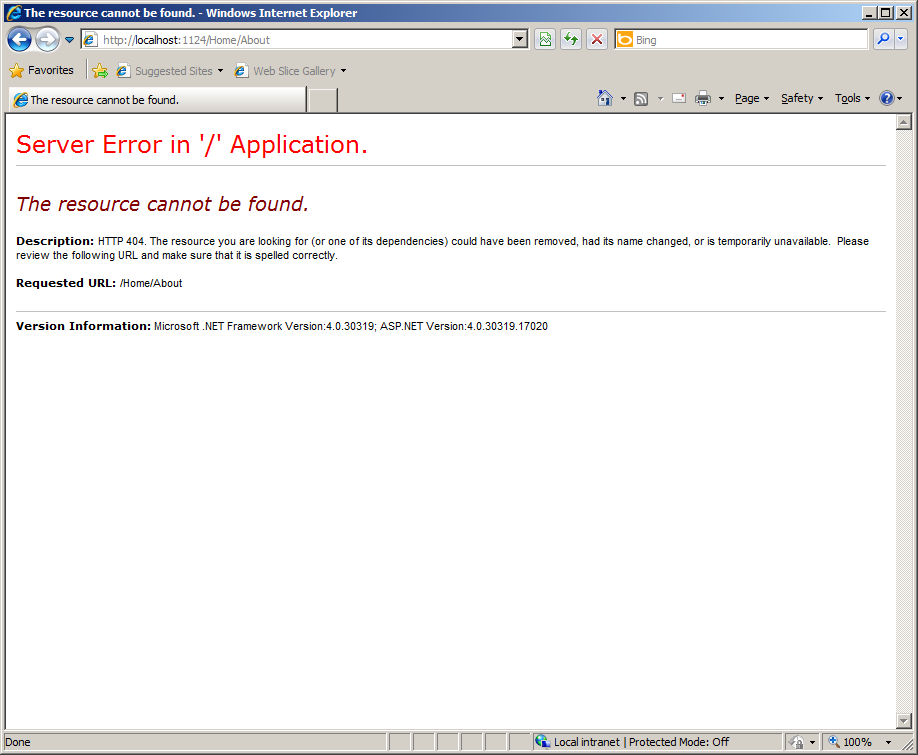Open the Safety menu

click(x=802, y=98)
